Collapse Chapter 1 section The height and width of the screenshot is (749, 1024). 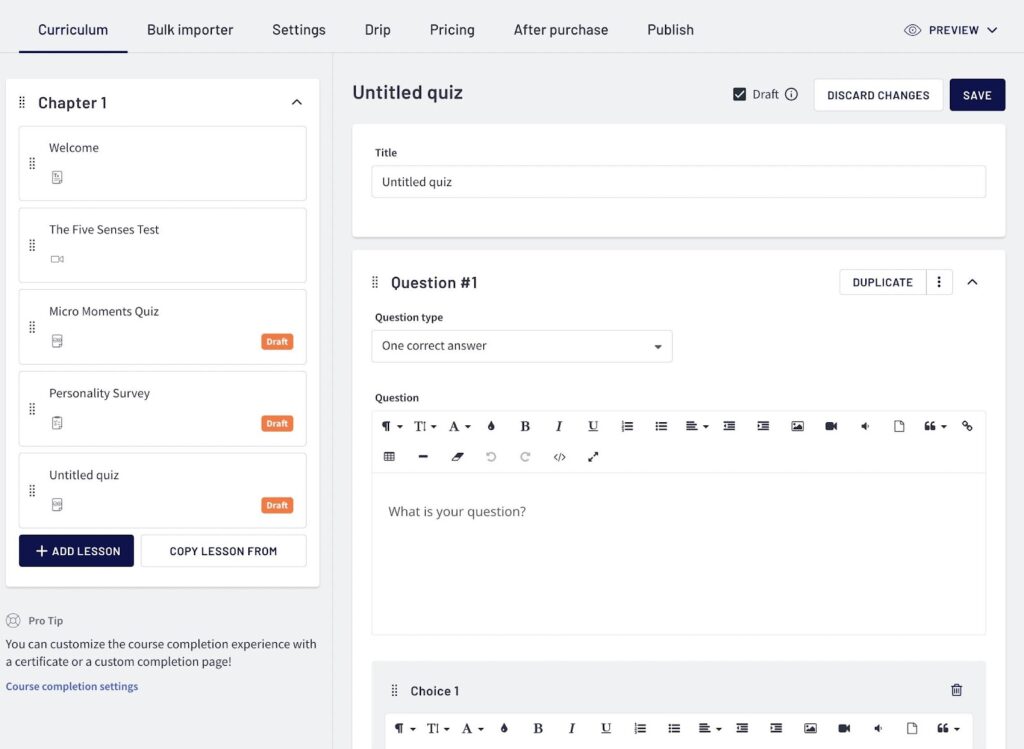pos(296,102)
